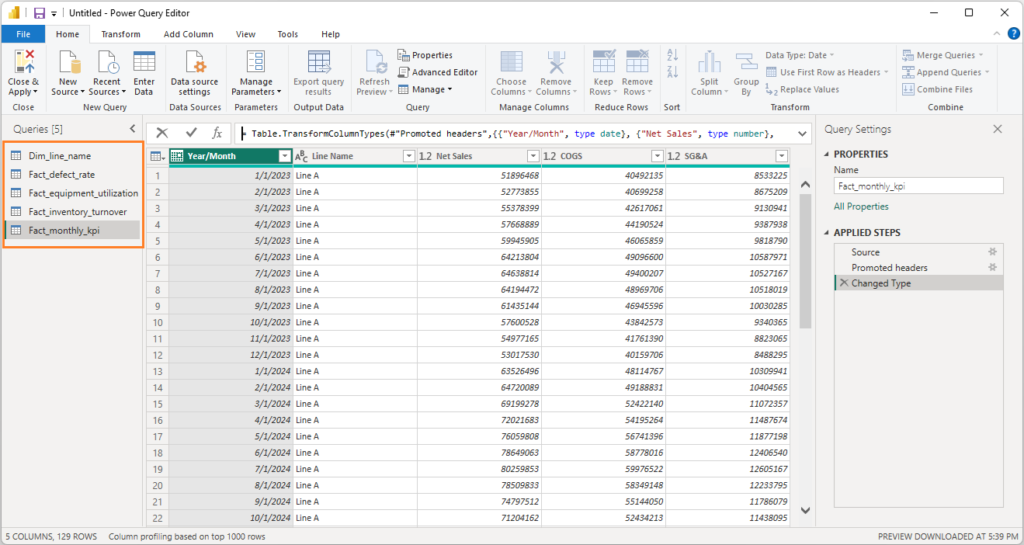Screen dimensions: 1024x545
Task: Click the Refresh Preview icon
Action: click(375, 63)
